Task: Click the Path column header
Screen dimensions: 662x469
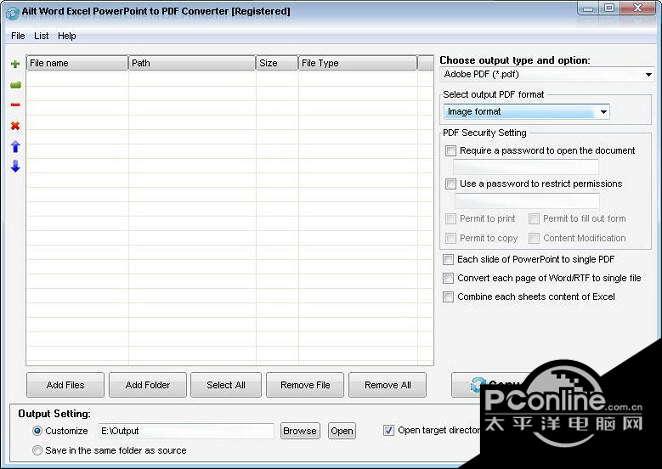Action: 192,63
